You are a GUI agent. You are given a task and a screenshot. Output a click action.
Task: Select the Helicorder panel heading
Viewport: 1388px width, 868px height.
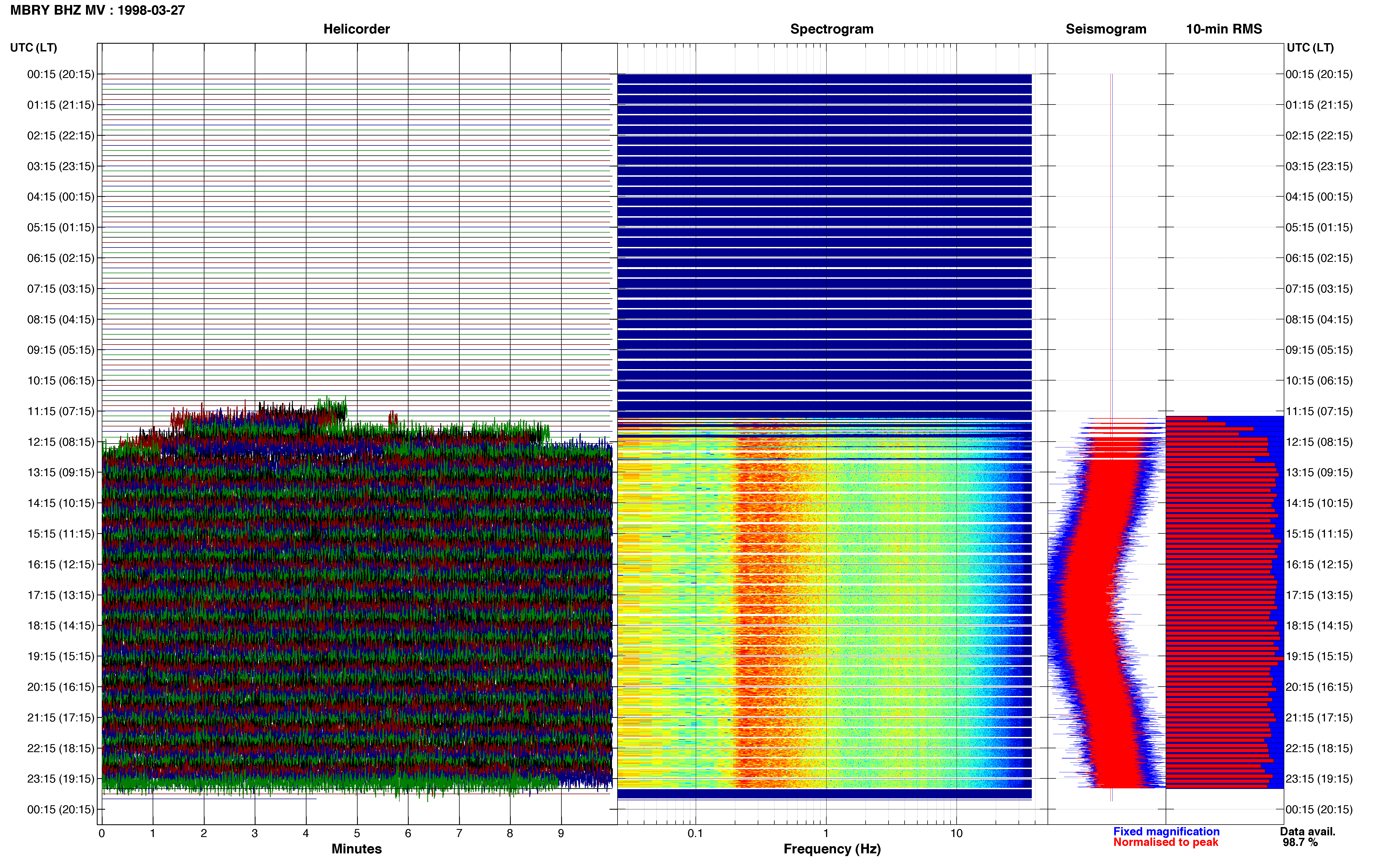pos(356,29)
